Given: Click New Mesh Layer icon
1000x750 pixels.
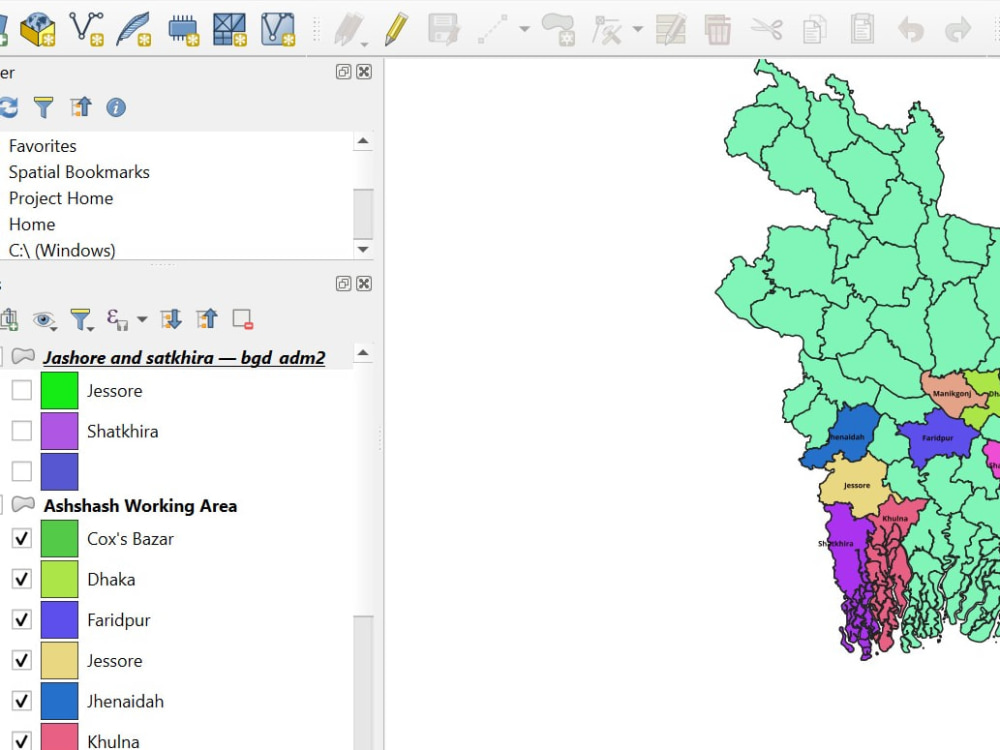Looking at the screenshot, I should point(230,29).
